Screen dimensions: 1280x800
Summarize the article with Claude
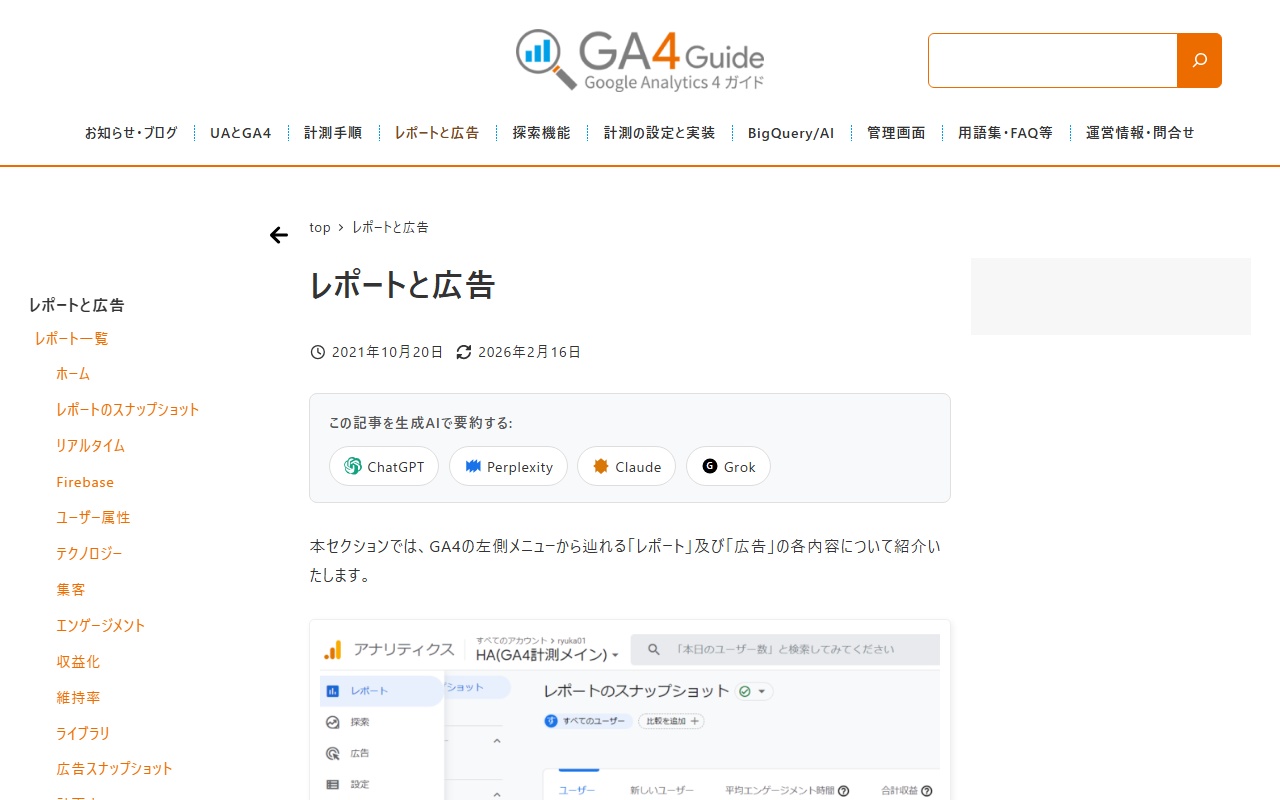626,466
